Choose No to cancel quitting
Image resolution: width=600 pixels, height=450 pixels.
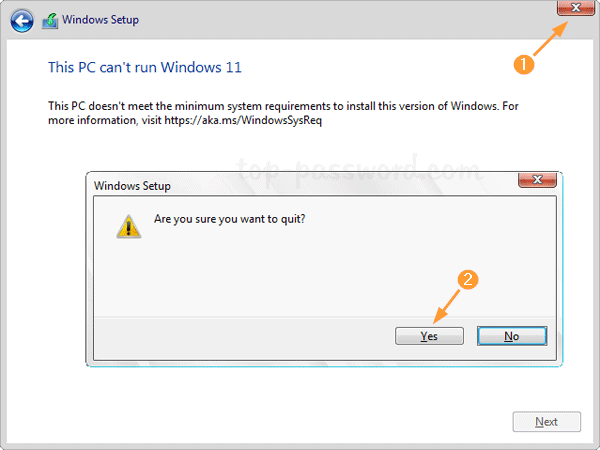[511, 336]
